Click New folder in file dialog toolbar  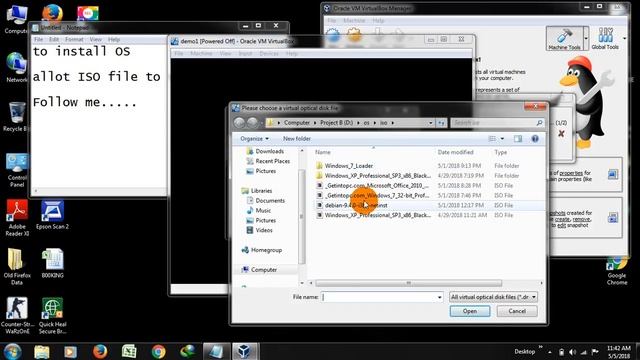click(x=297, y=139)
